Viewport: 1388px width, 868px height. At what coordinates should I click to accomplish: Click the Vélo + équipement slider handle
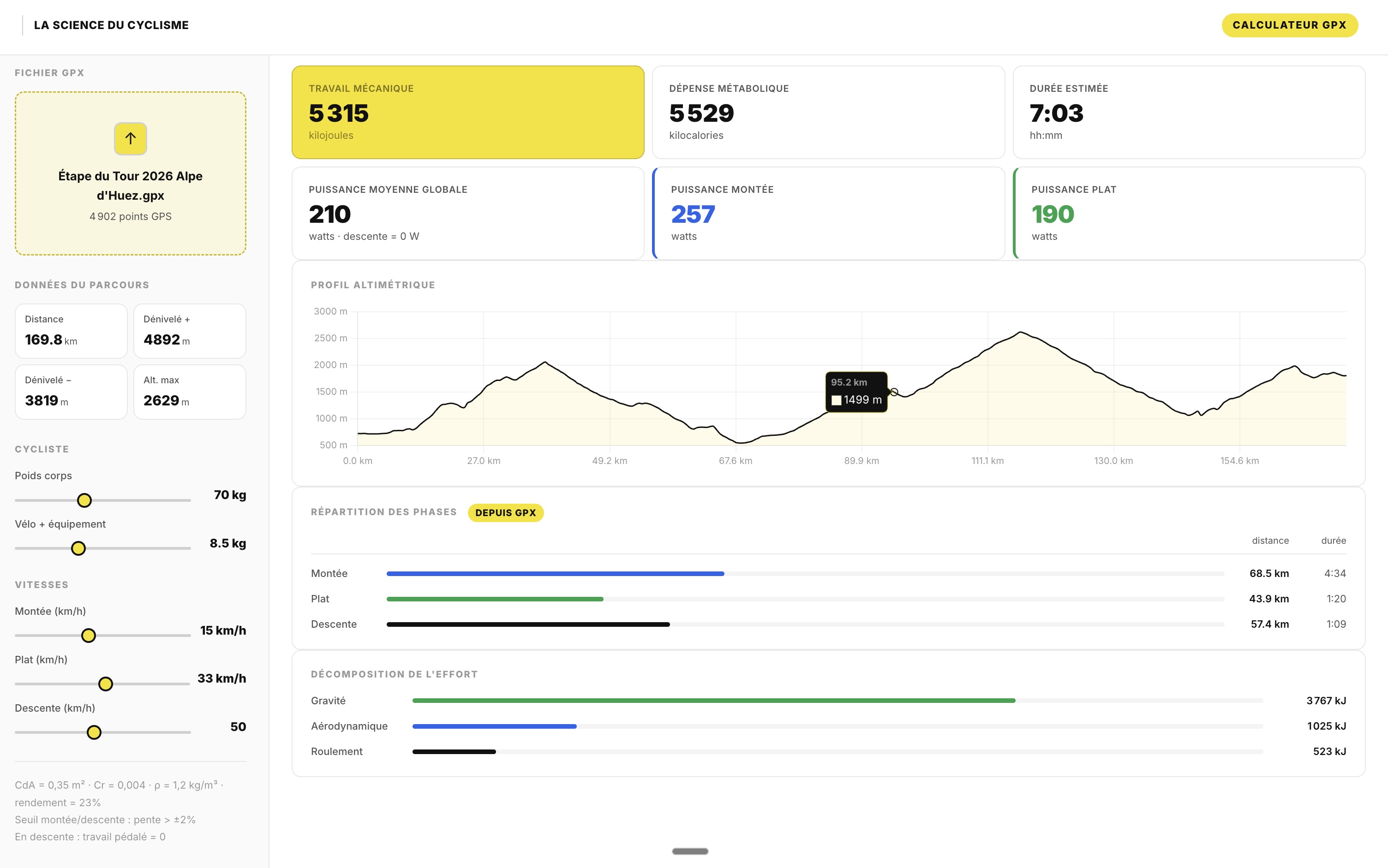(78, 549)
